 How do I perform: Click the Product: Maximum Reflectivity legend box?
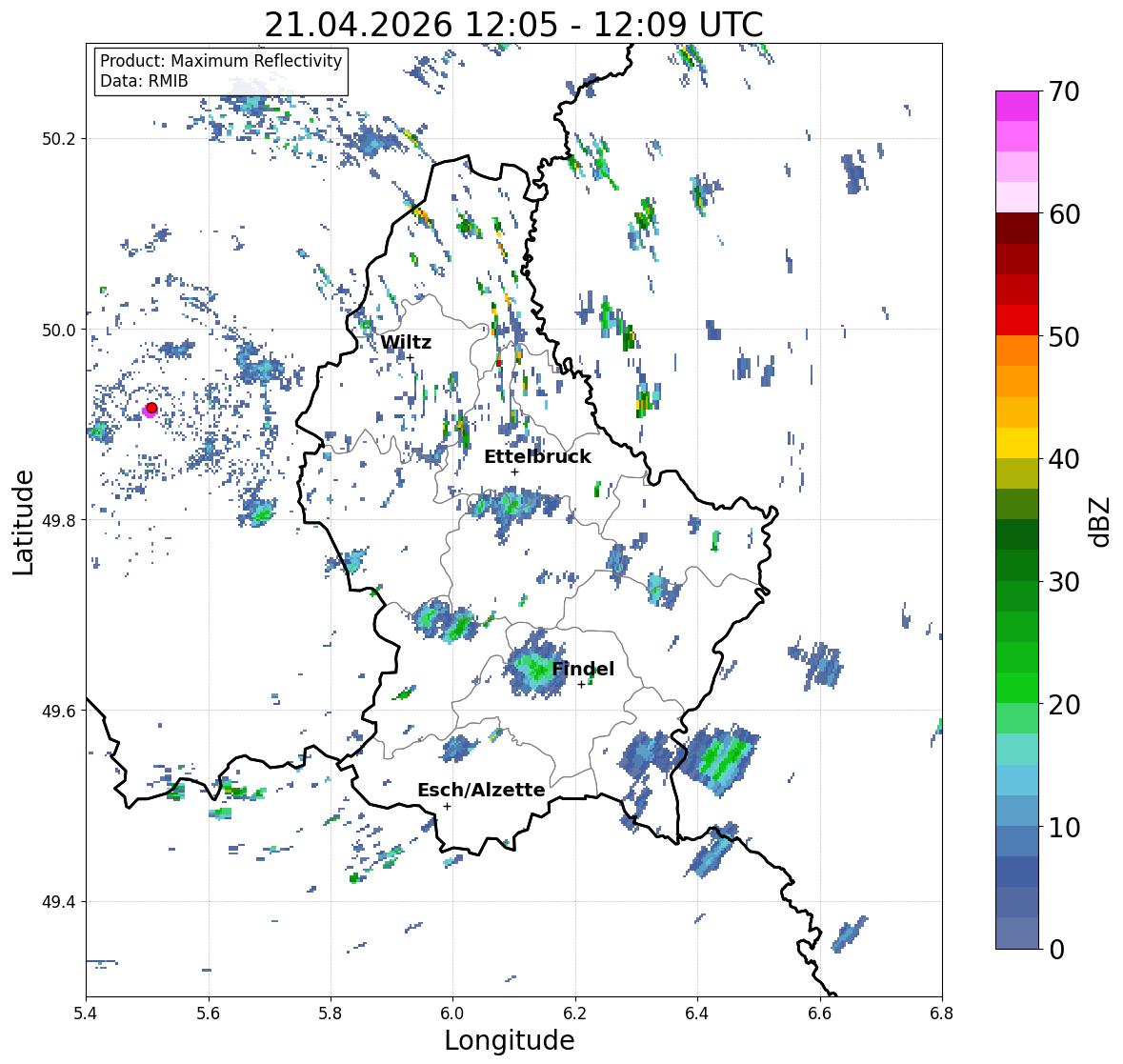point(221,70)
